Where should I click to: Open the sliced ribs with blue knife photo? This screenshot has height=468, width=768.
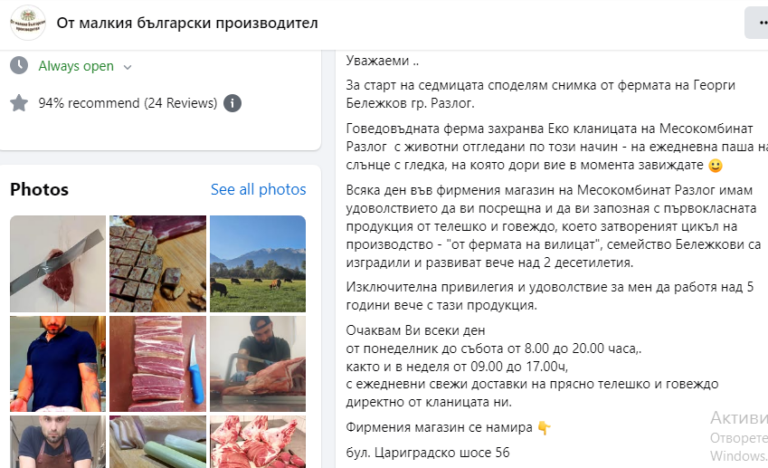(x=158, y=364)
